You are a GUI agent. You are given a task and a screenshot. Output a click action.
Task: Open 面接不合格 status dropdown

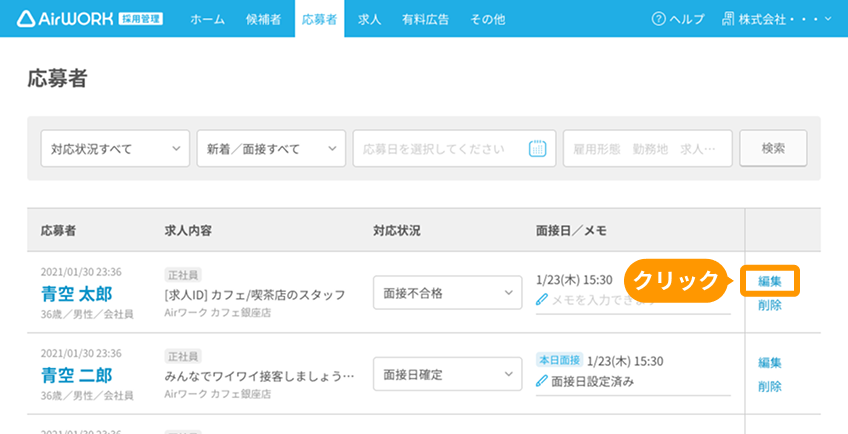(448, 293)
